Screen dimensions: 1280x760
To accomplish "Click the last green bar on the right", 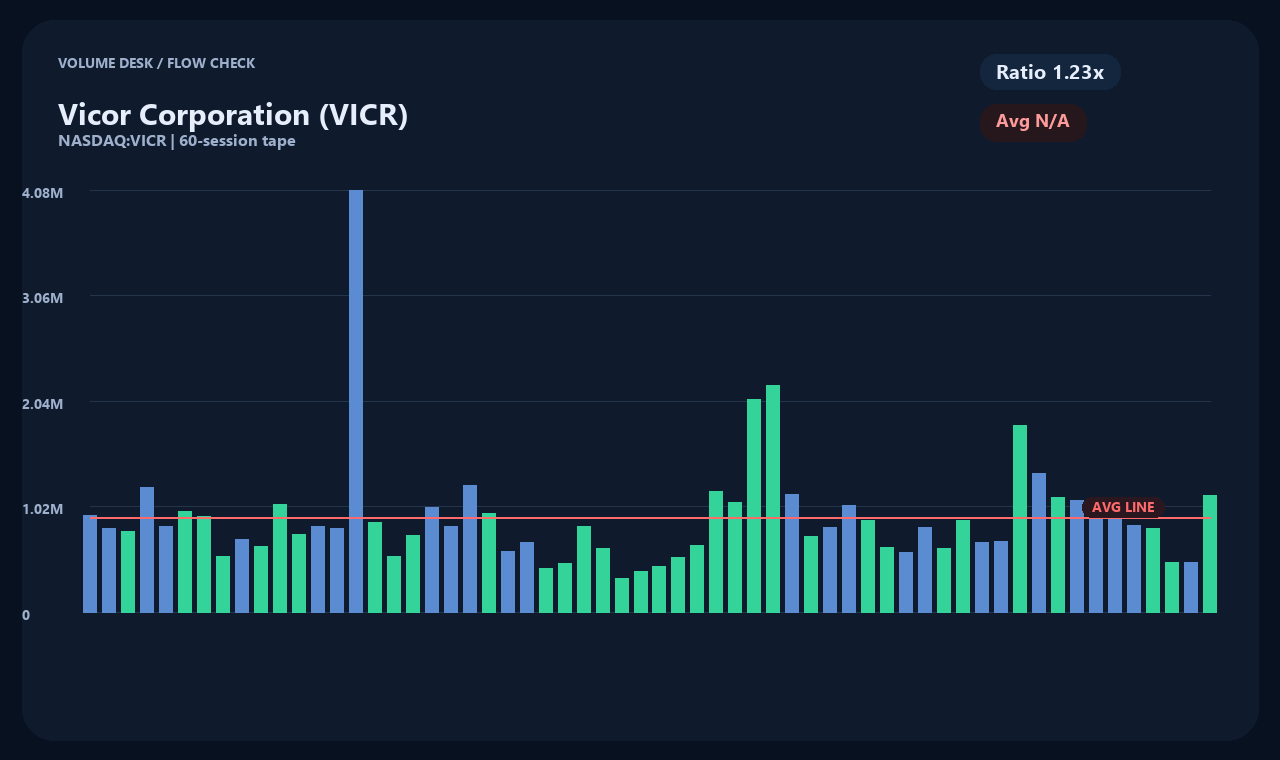I will (1210, 554).
